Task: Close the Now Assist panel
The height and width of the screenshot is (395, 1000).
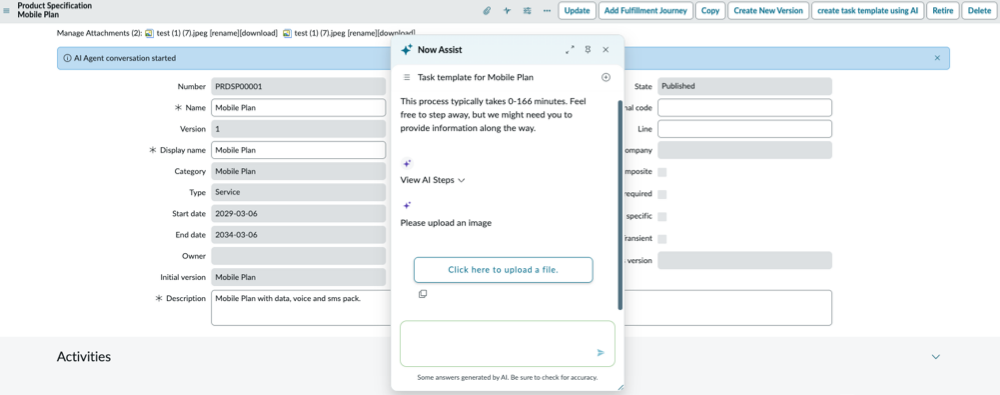Action: [x=606, y=50]
